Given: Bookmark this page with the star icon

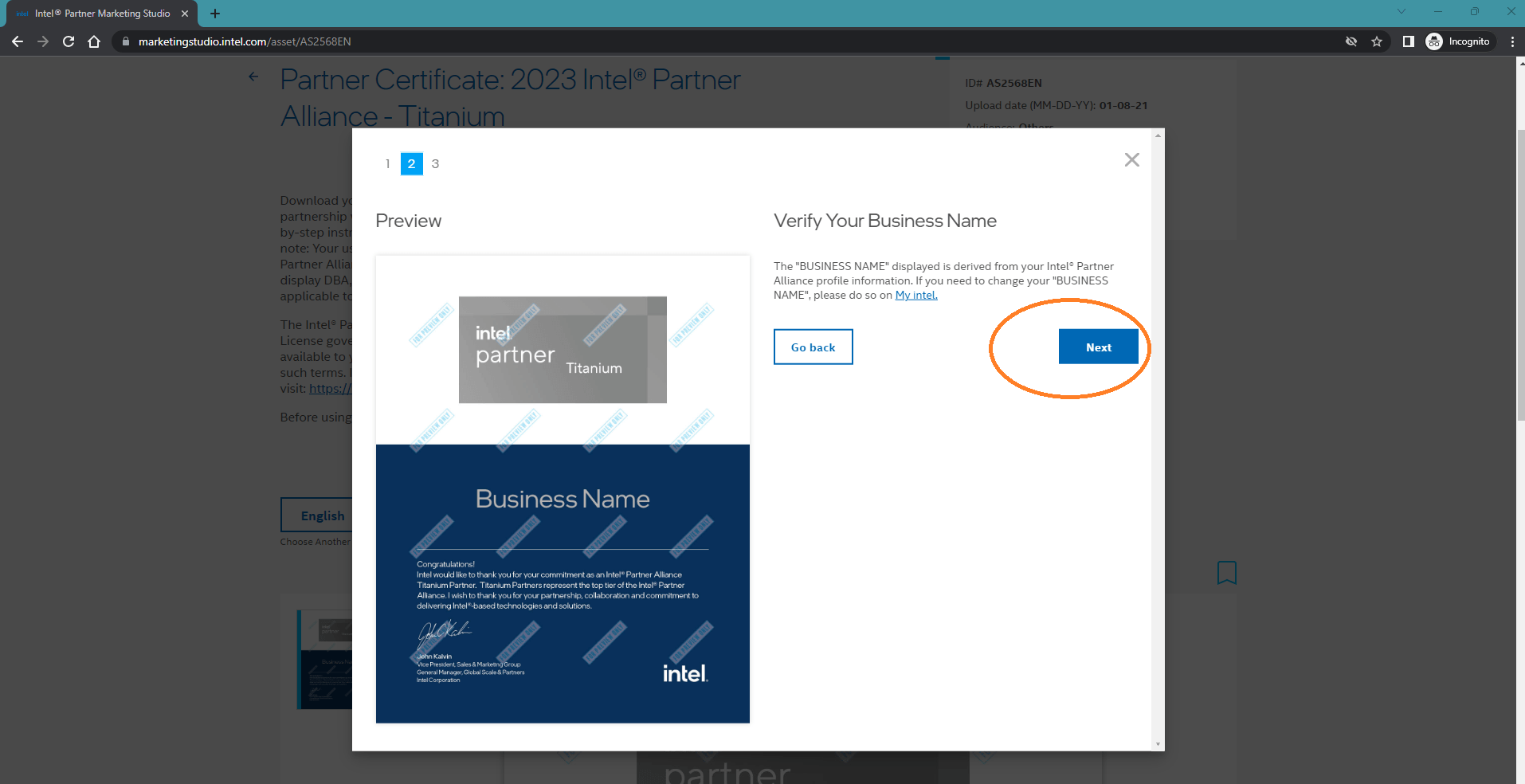Looking at the screenshot, I should 1377,41.
